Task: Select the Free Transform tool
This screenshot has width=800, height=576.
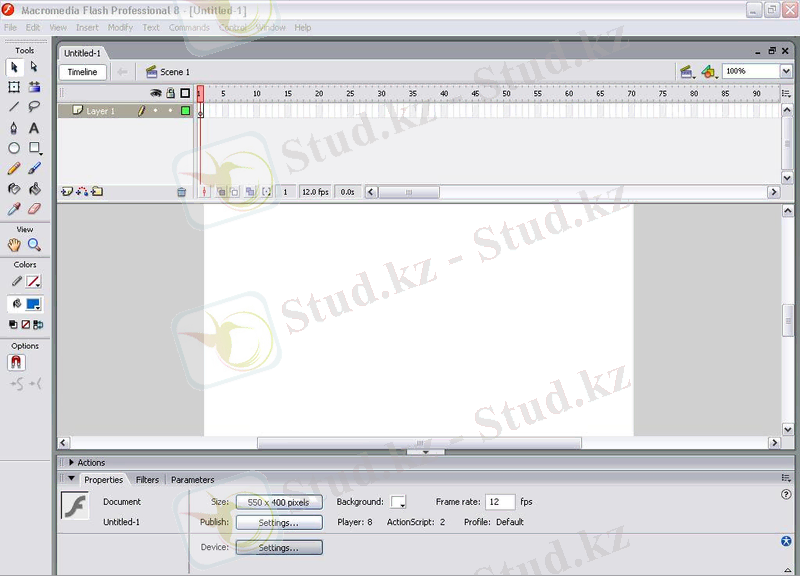Action: 14,87
